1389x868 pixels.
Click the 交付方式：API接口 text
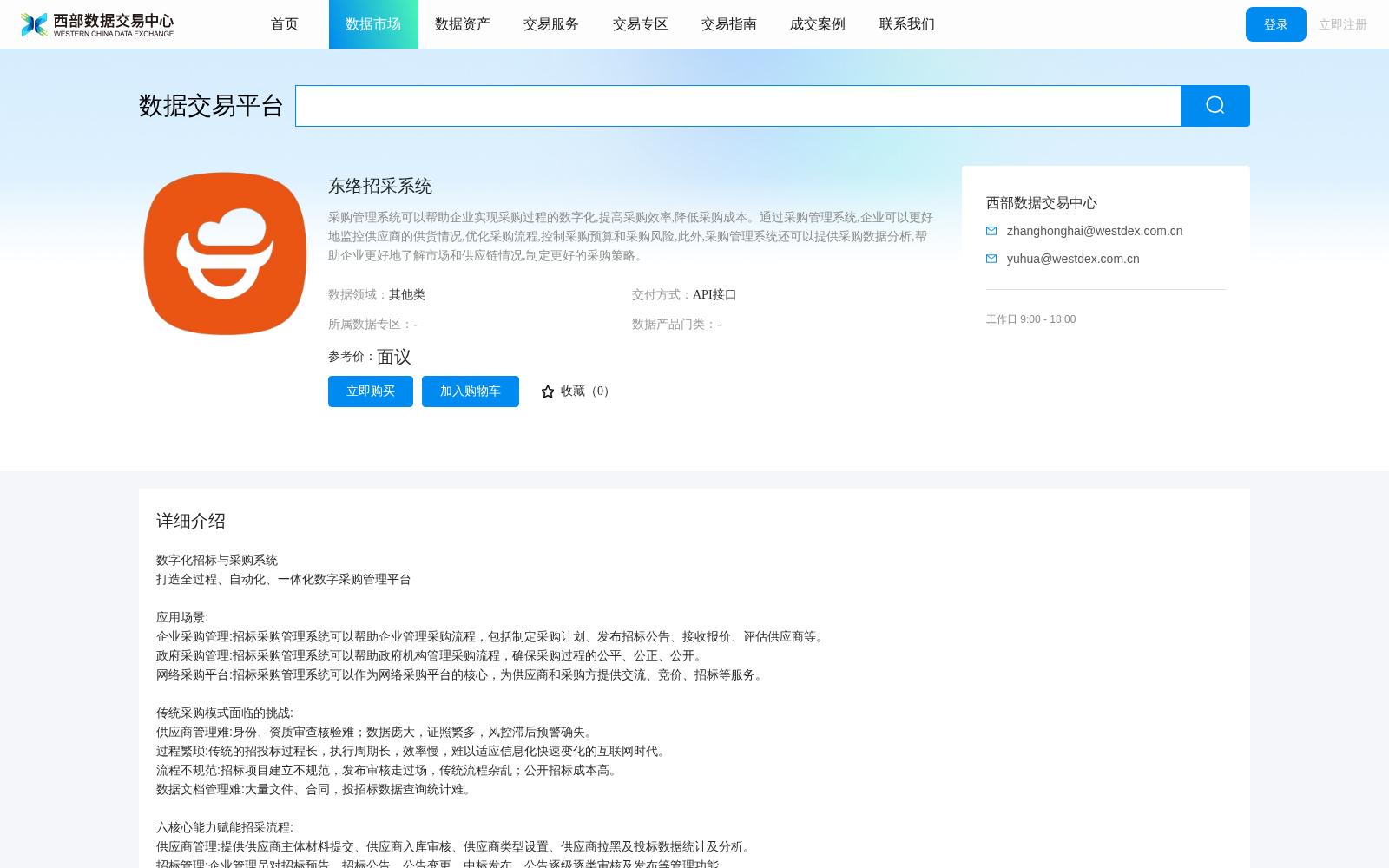pyautogui.click(x=684, y=295)
